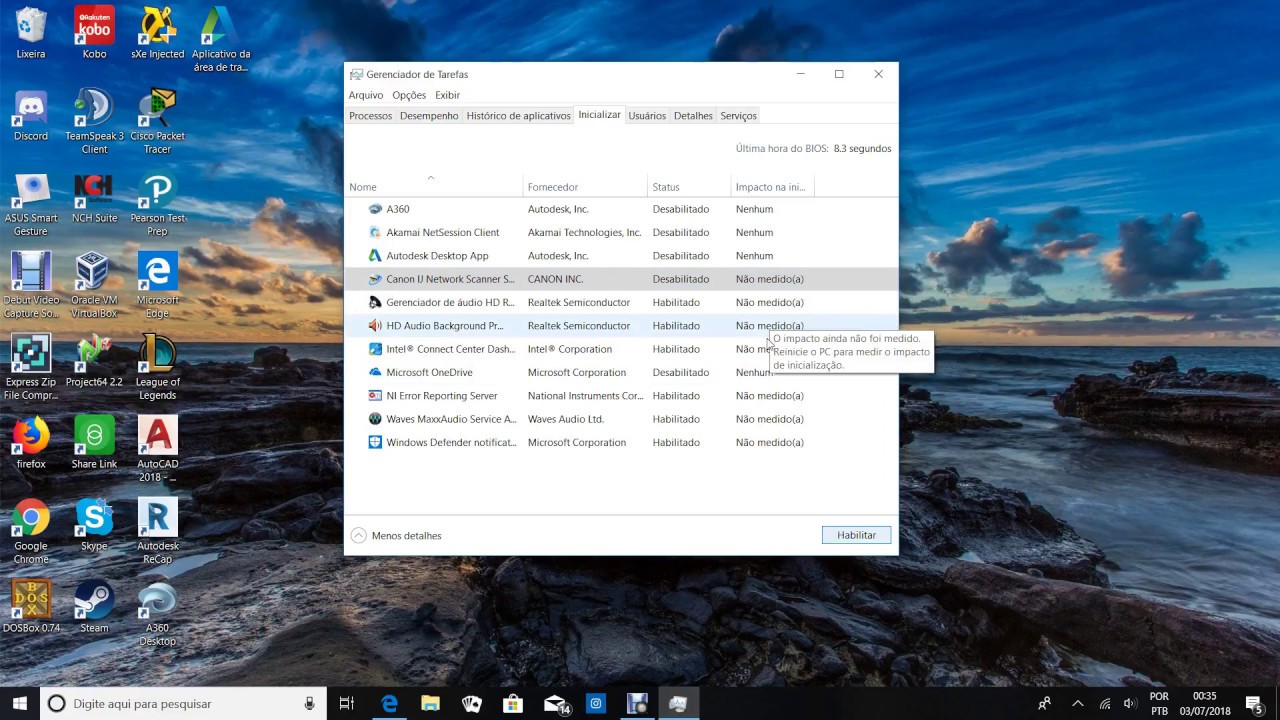Click the Habilitar button
The height and width of the screenshot is (720, 1280).
tap(856, 535)
